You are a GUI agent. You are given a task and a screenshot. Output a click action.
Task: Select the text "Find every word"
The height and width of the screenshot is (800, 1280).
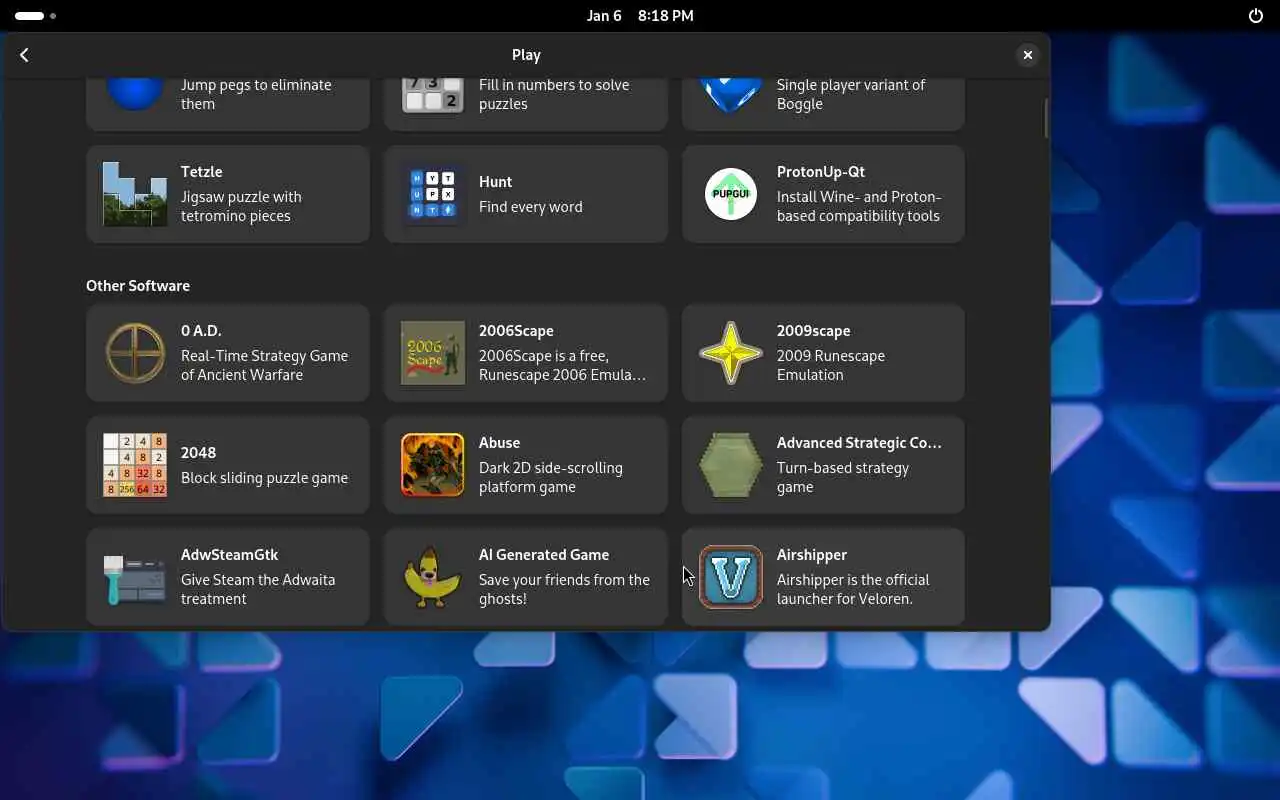click(530, 207)
